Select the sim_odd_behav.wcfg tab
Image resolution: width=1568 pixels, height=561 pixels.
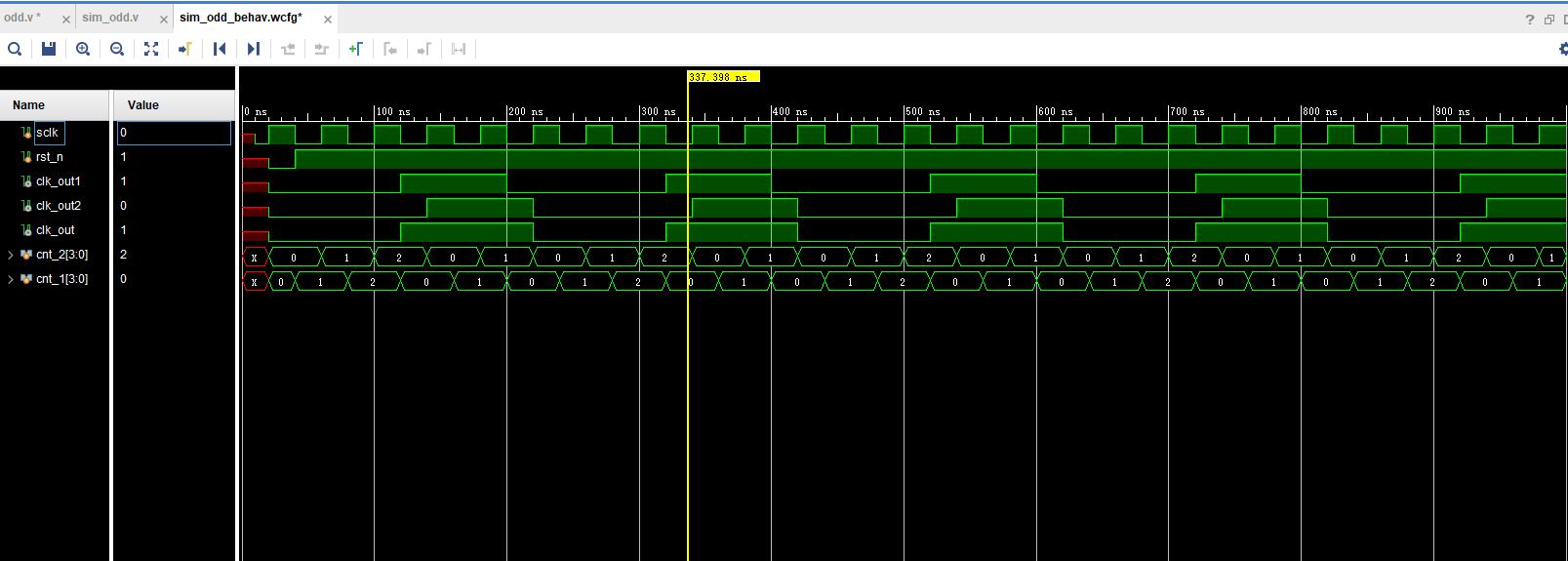pos(241,18)
